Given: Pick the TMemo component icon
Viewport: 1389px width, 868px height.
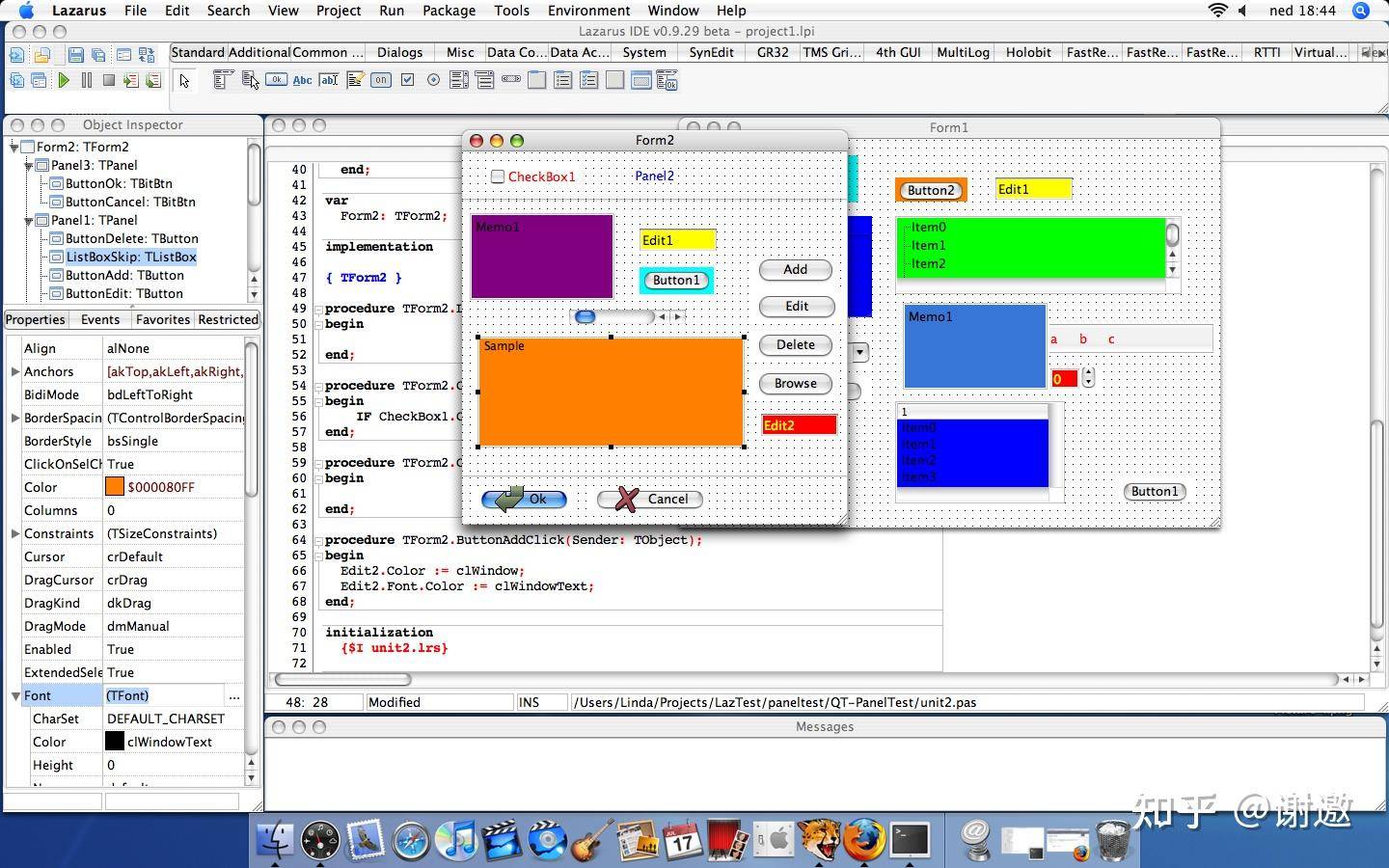Looking at the screenshot, I should pos(355,80).
